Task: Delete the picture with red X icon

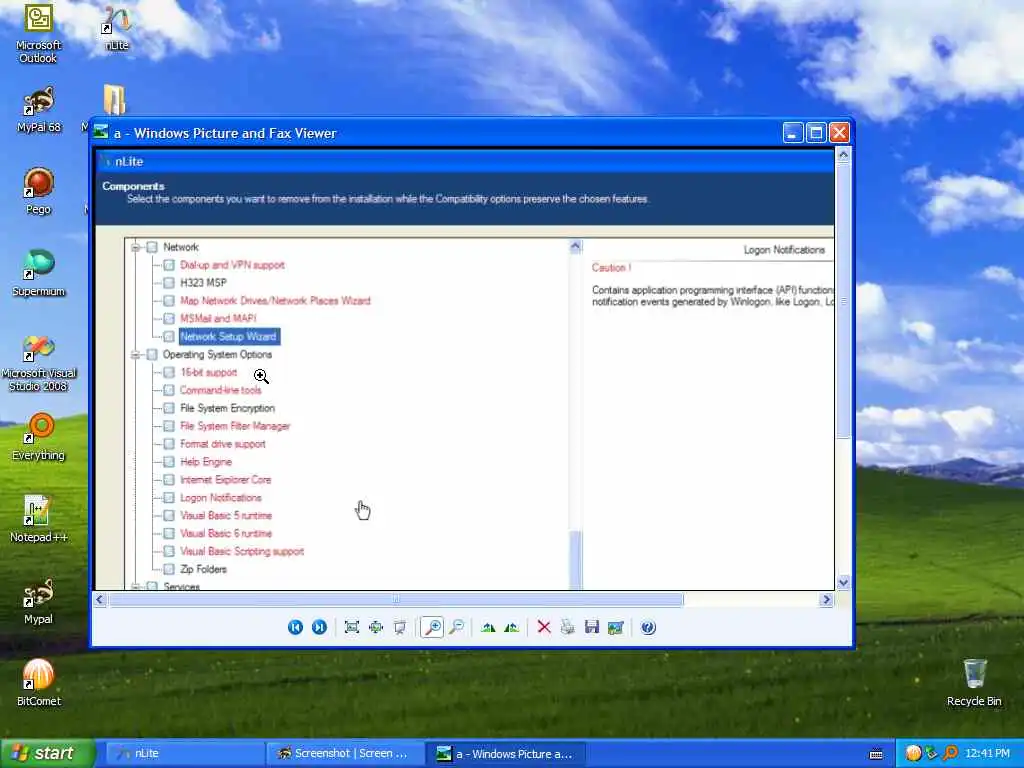Action: point(543,628)
